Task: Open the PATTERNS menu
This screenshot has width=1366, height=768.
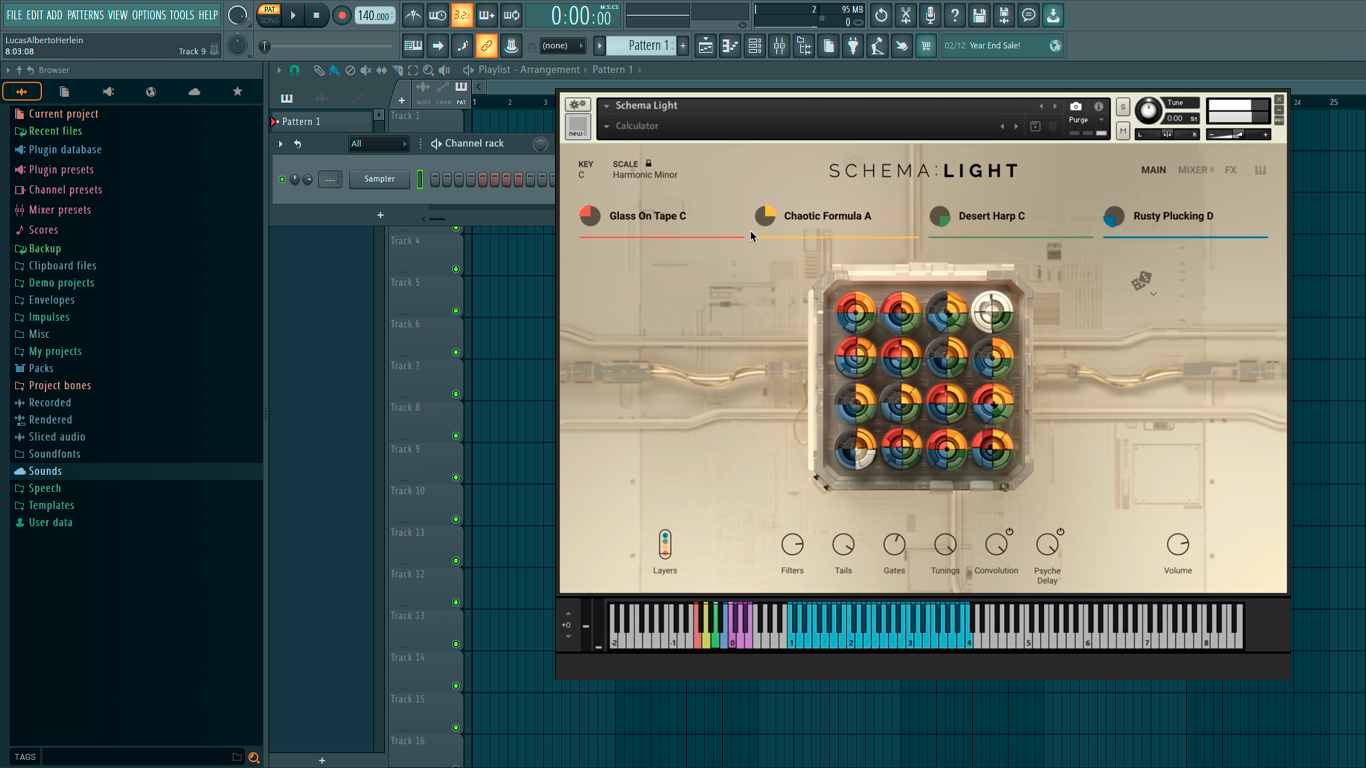Action: click(85, 15)
